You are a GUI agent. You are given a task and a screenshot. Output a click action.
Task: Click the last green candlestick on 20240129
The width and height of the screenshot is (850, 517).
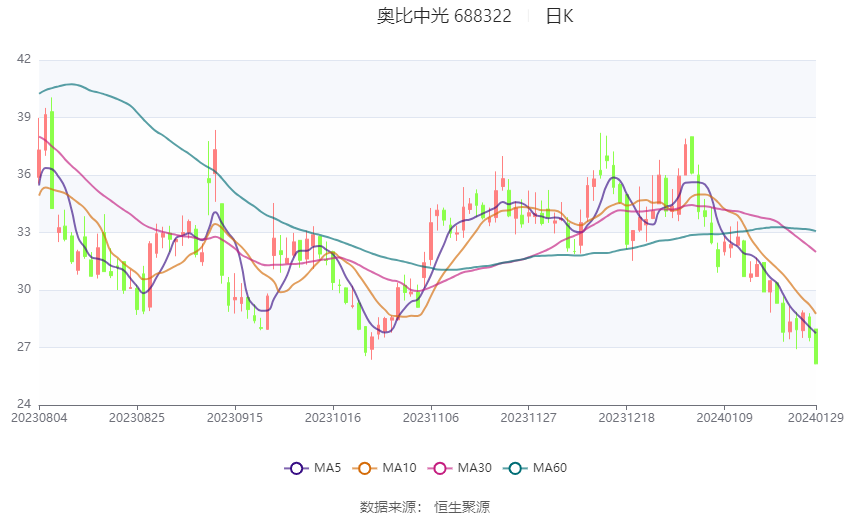[816, 346]
